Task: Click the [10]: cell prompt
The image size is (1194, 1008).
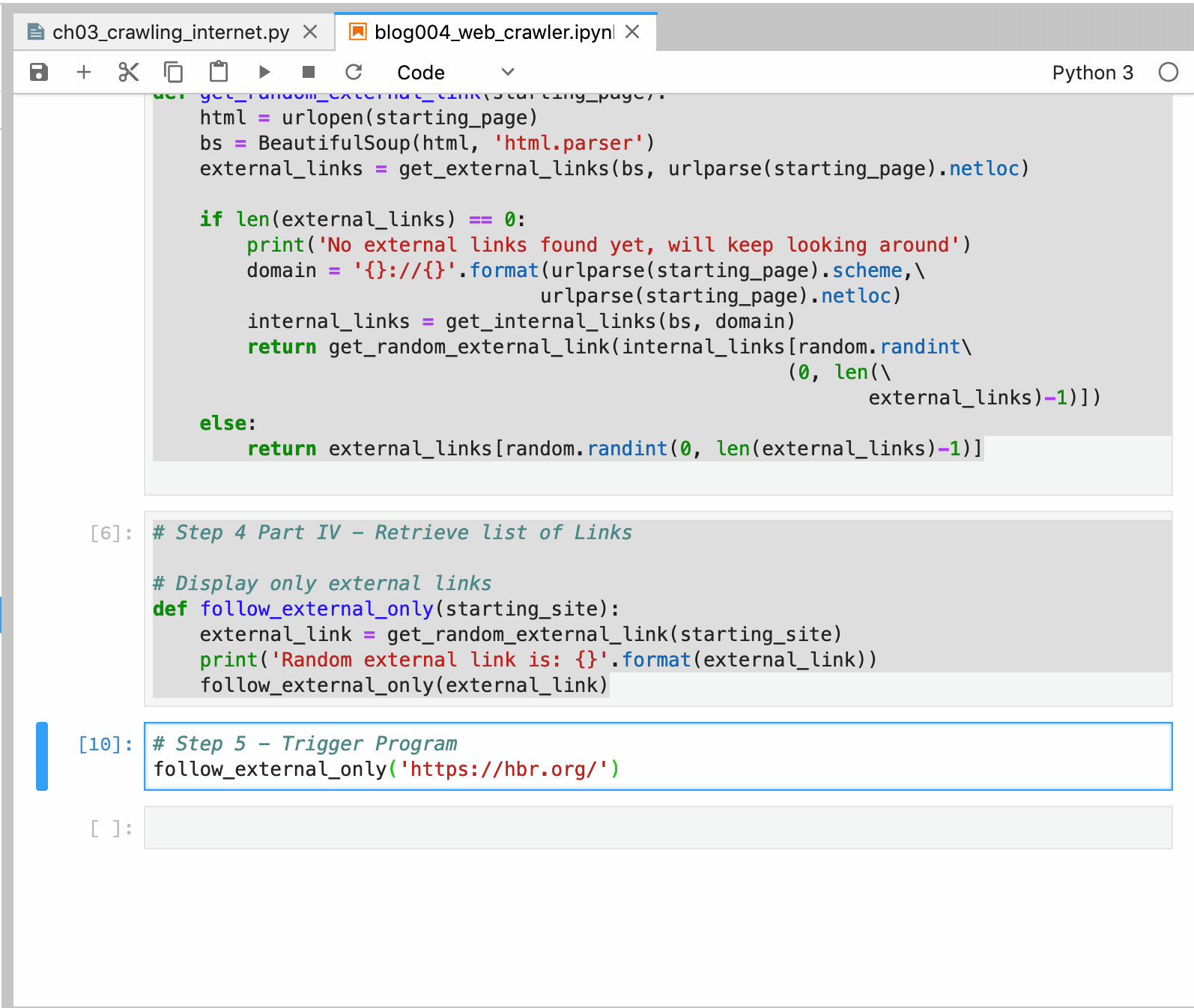Action: click(x=106, y=744)
